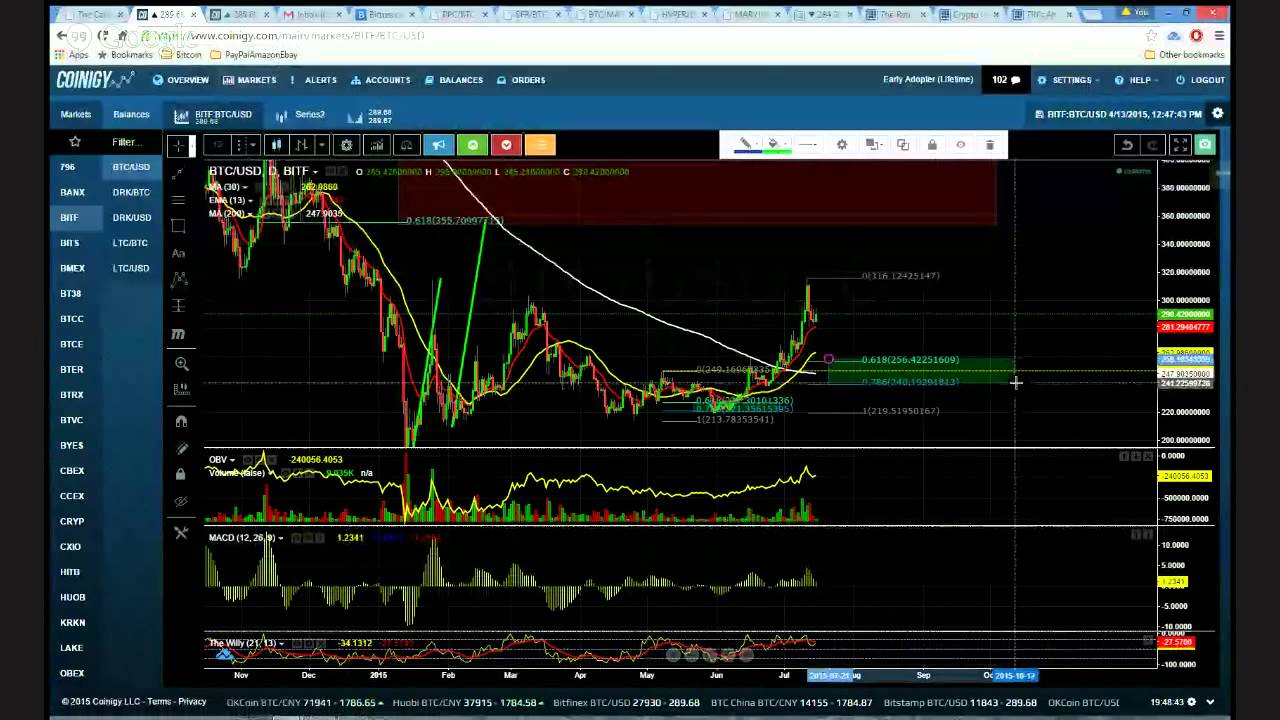
Task: Open the Orders menu
Action: click(x=520, y=80)
